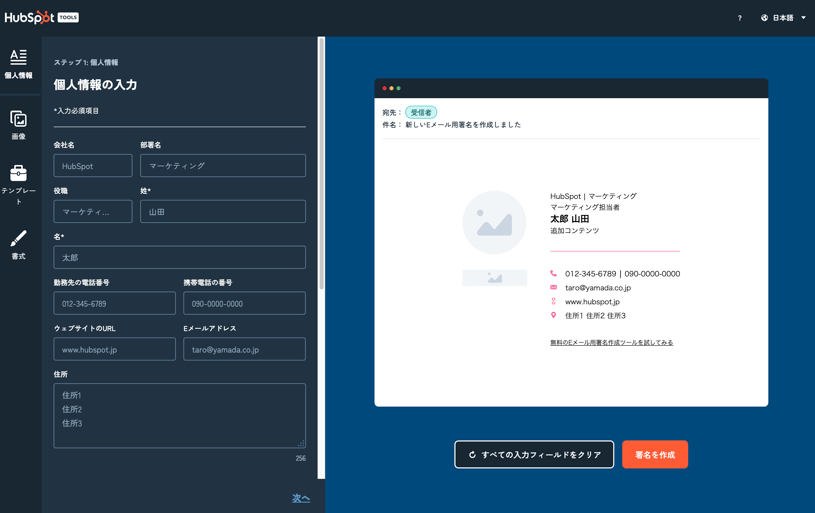Image resolution: width=815 pixels, height=513 pixels.
Task: Click the 署名を作成 button
Action: [655, 455]
